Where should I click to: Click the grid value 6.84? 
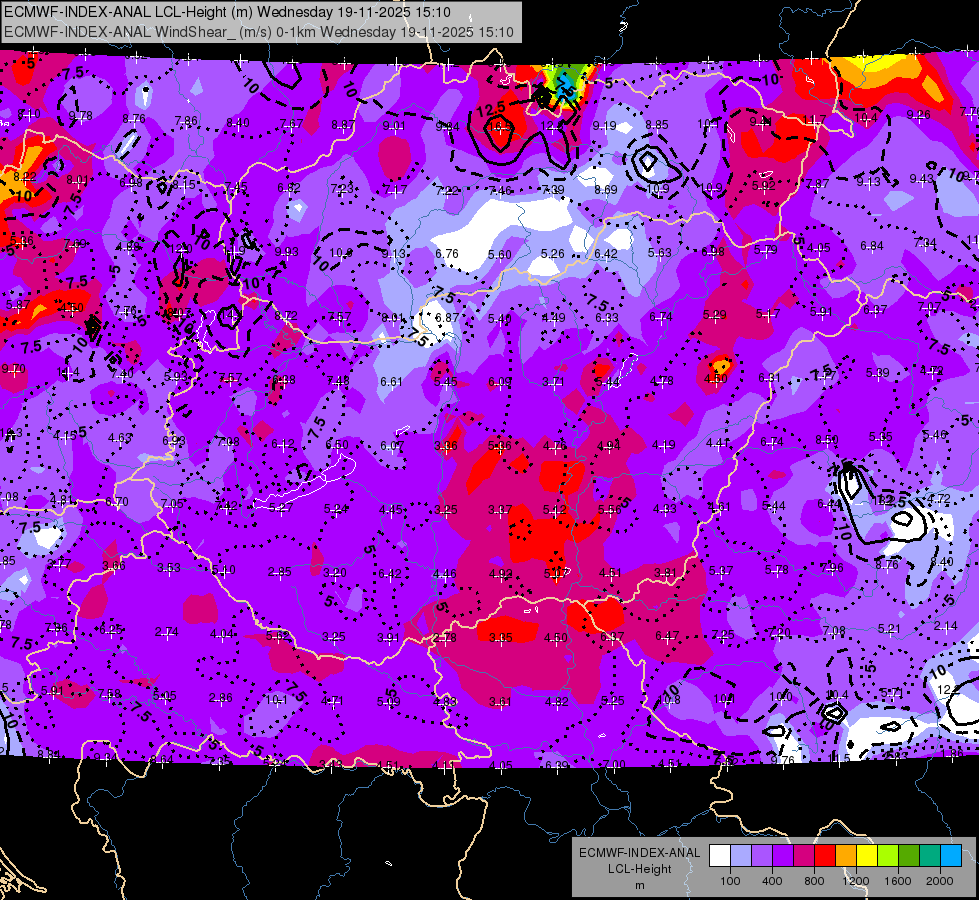(872, 245)
